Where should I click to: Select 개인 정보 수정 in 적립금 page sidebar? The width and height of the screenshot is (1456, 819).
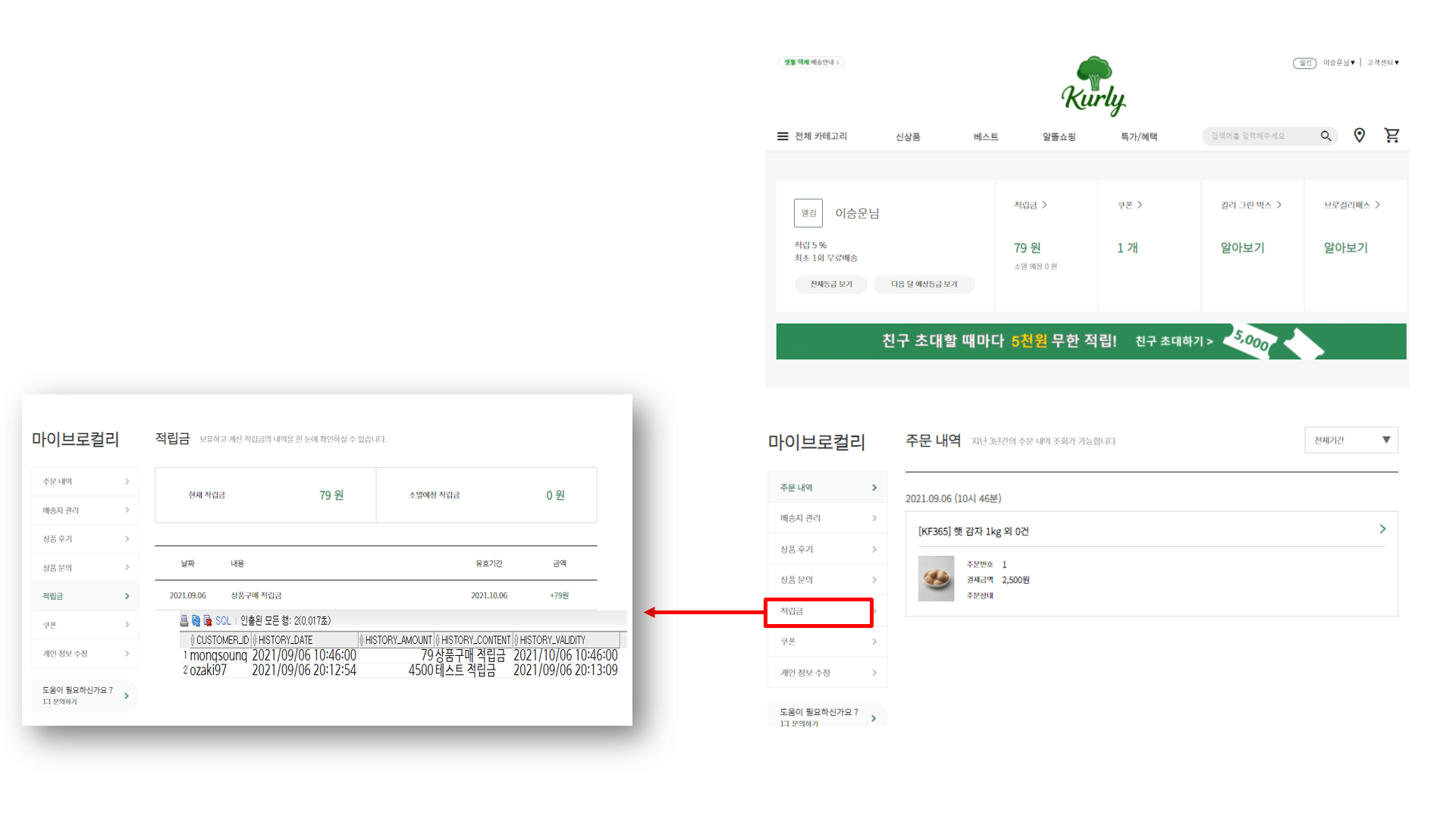85,654
